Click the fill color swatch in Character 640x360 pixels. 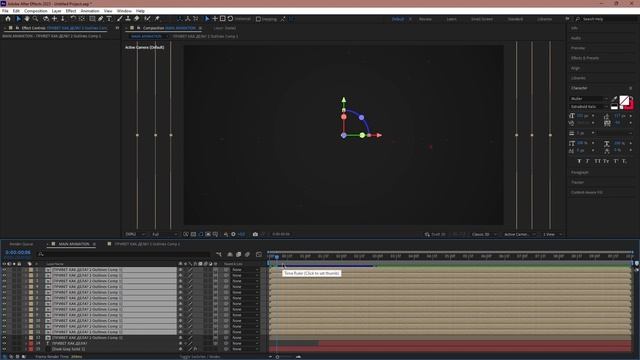(624, 100)
